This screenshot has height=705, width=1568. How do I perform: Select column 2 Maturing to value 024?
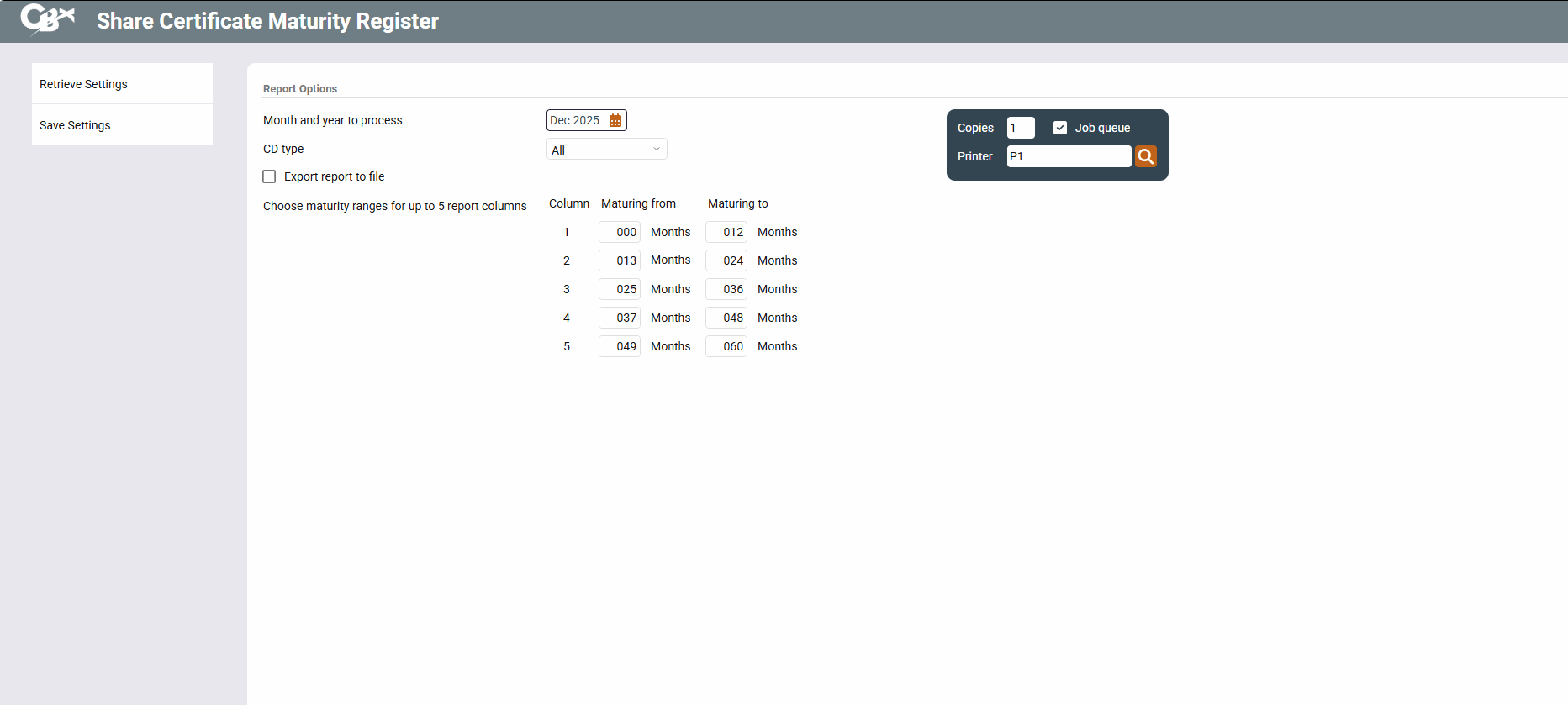point(726,260)
